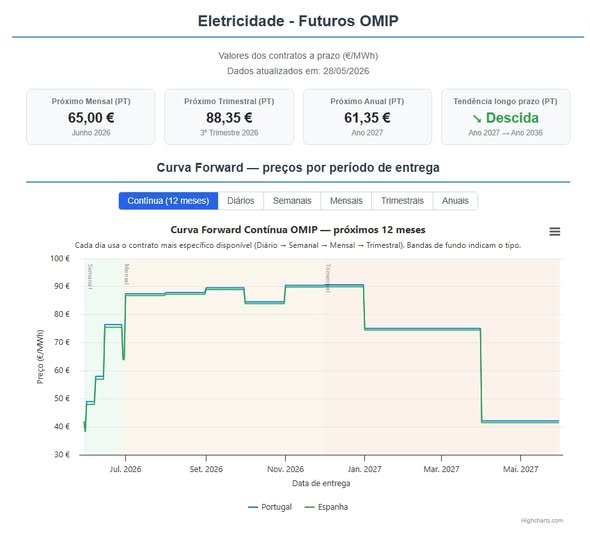Switch to the Trimestrais tab
This screenshot has width=590, height=534.
click(x=402, y=201)
